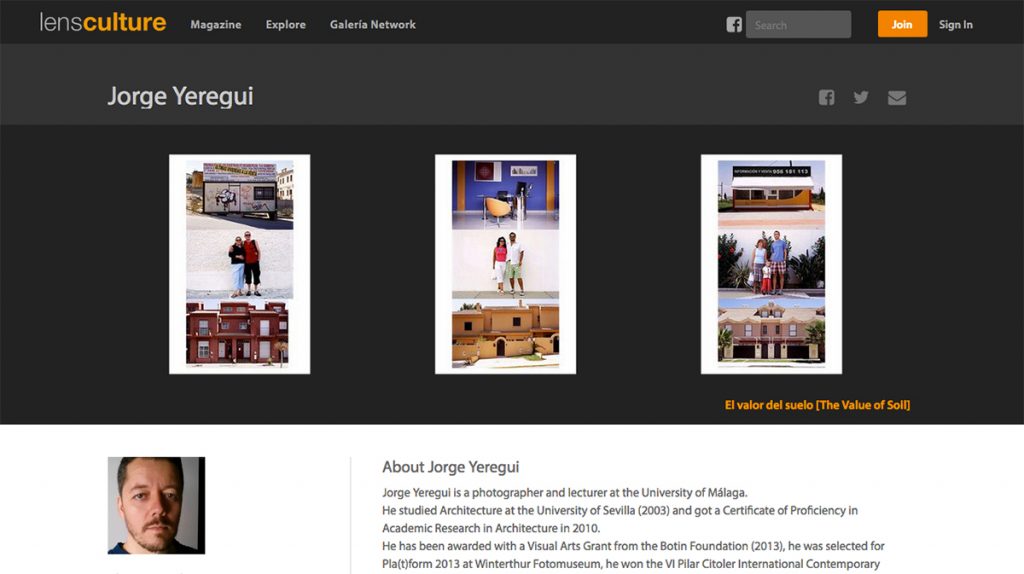Click the lensculture logo
The height and width of the screenshot is (574, 1024).
pos(103,22)
